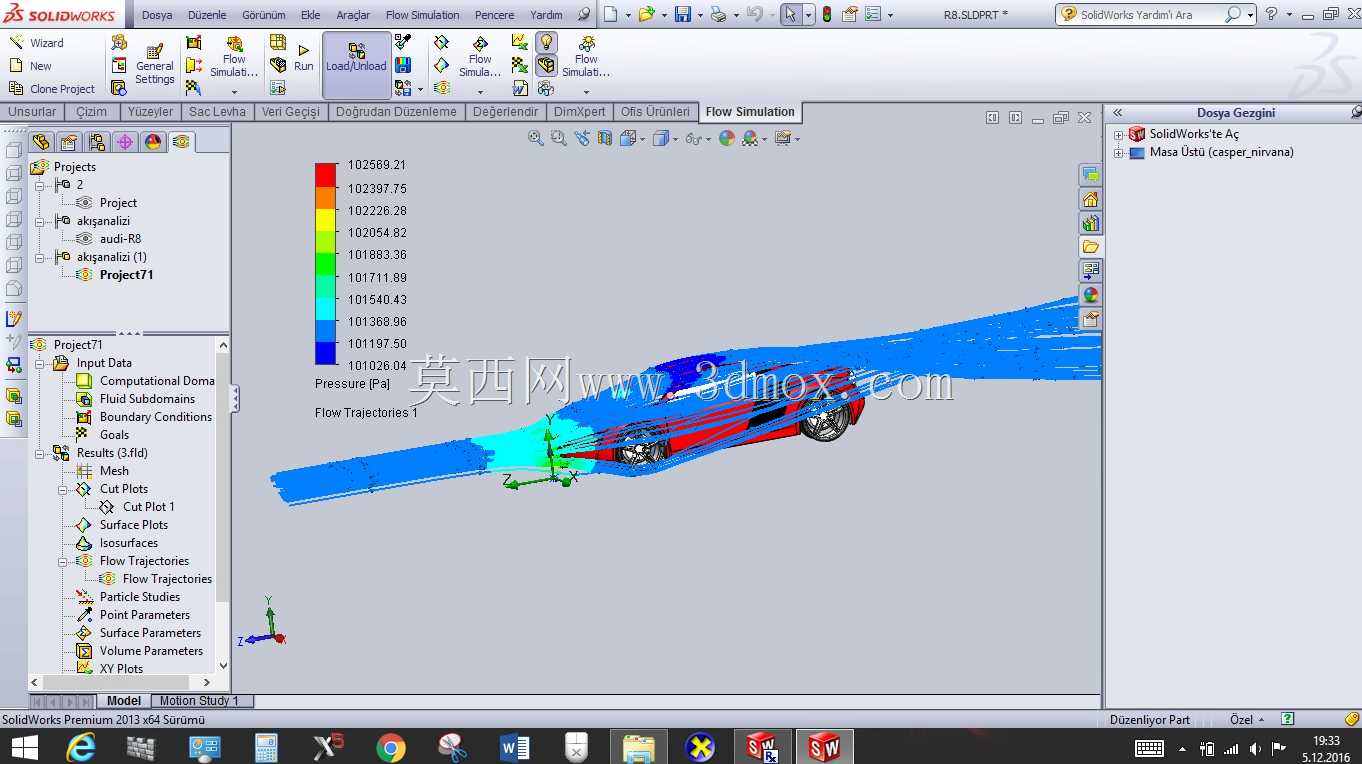Collapse the Dosya Gezgini task pane

[1118, 113]
